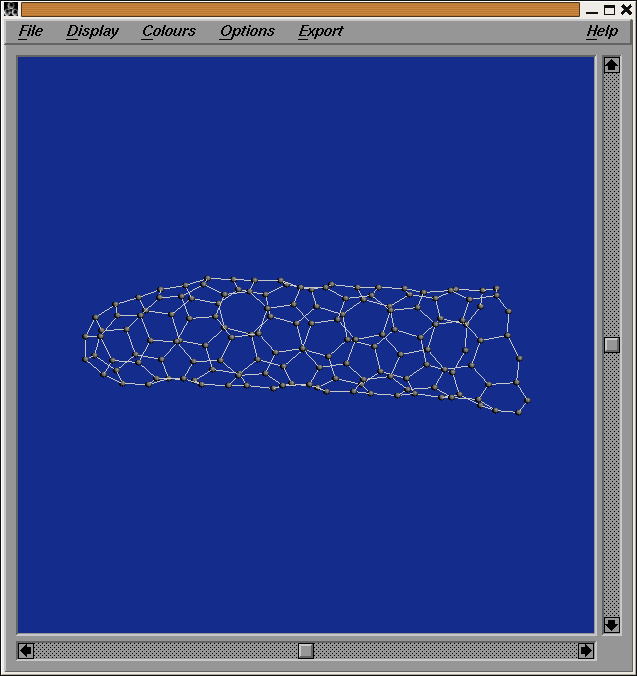Open the Colours menu

coord(169,31)
